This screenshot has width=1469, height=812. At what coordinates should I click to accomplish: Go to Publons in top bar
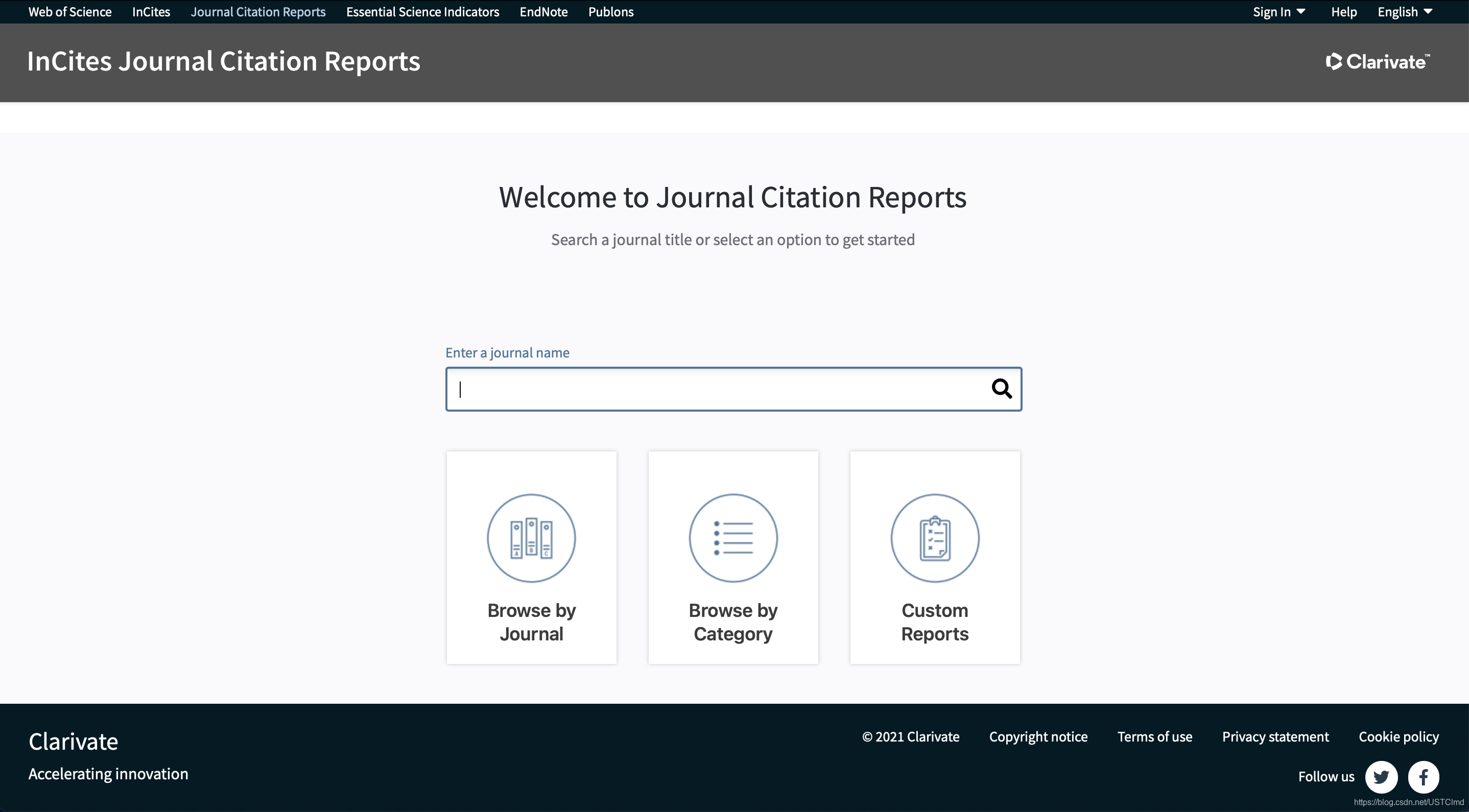tap(610, 12)
